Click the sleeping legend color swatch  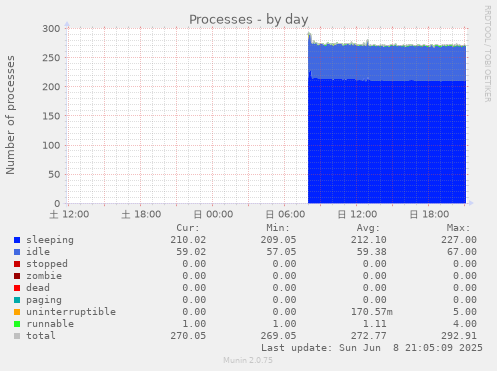[x=17, y=240]
